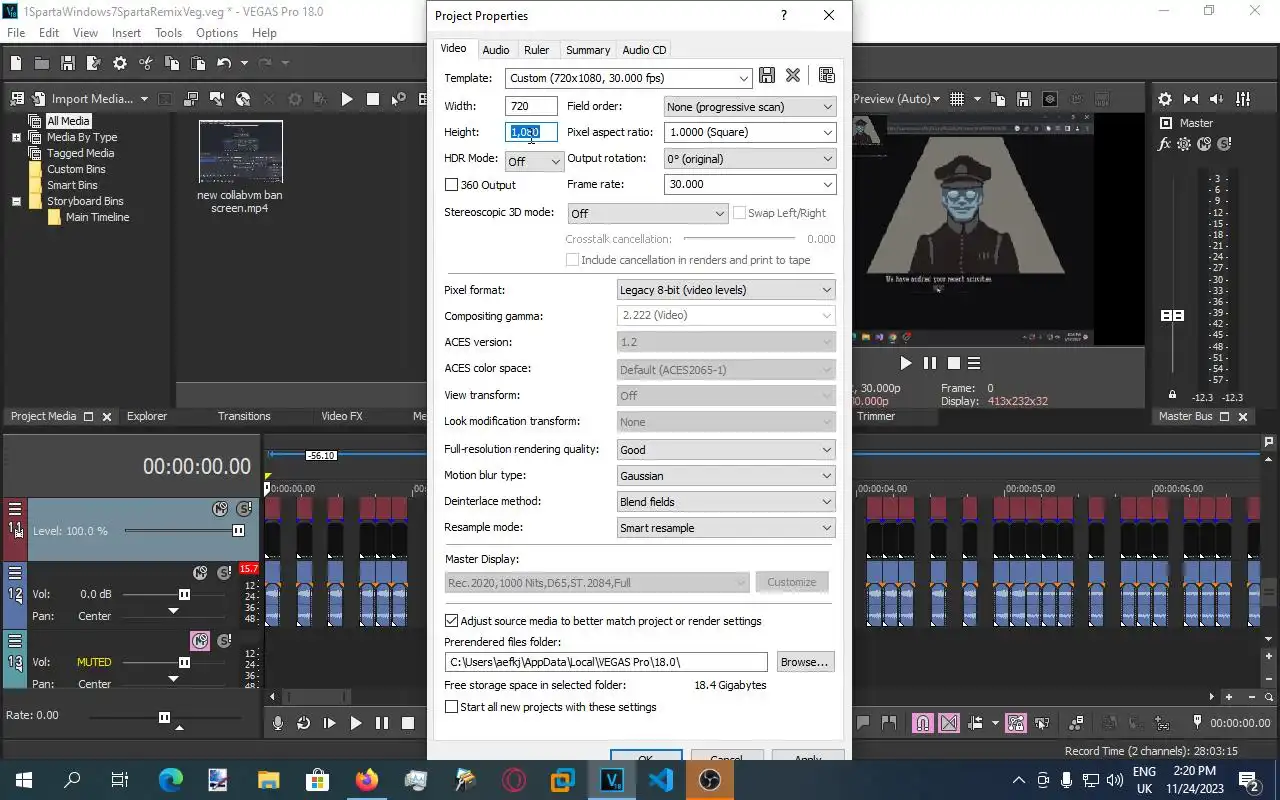Click the Render As icon in the toolbar
Screen dimensions: 1280x800
tap(94, 63)
